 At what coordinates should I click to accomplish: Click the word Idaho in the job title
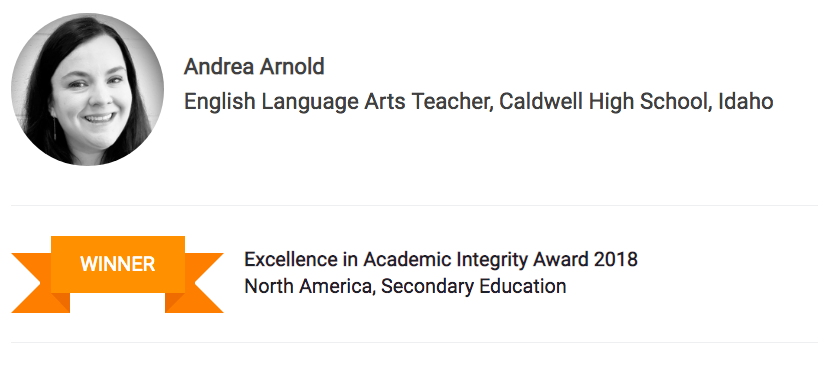pos(745,101)
